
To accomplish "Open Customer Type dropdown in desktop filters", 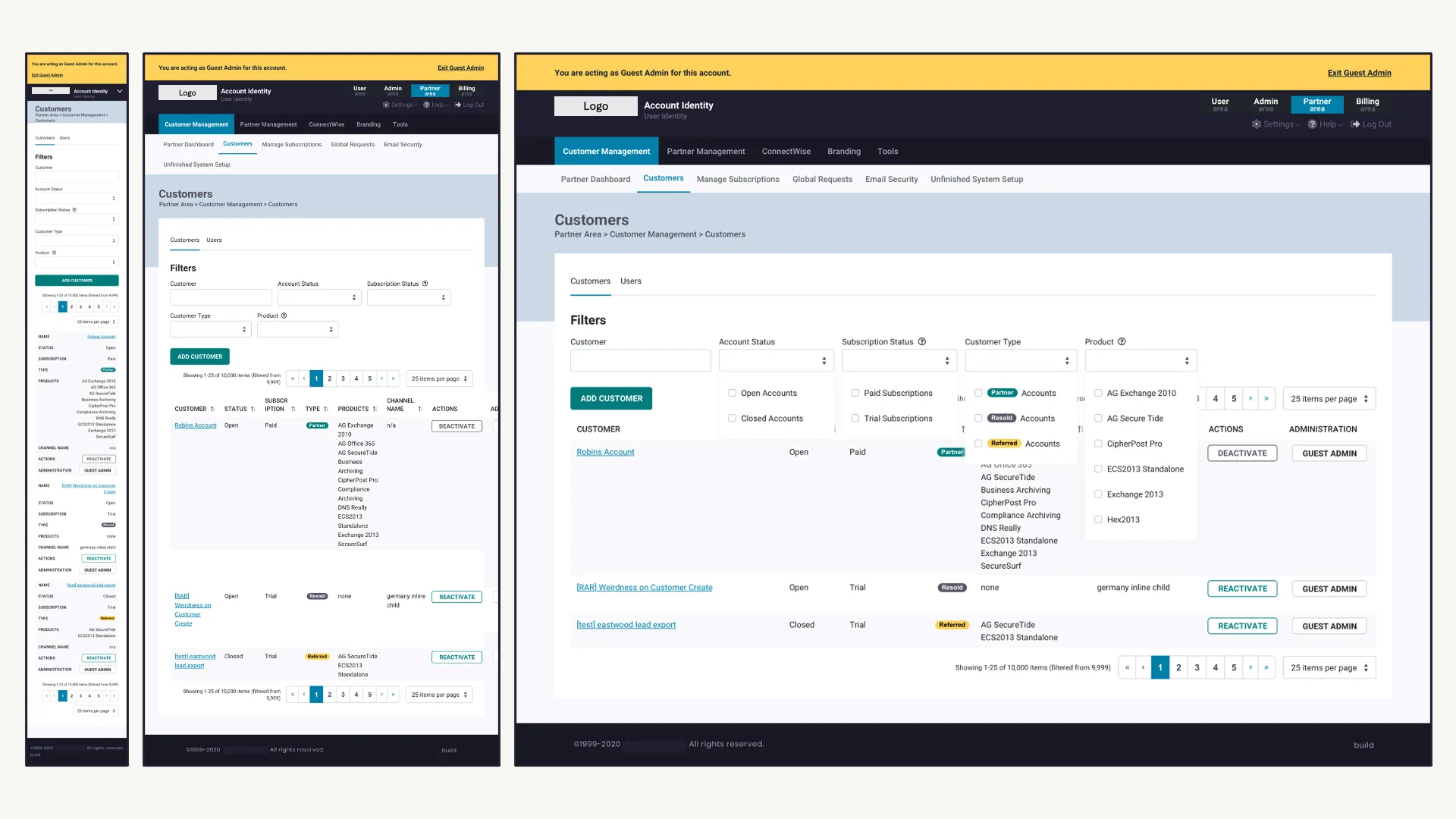I will click(x=1021, y=361).
